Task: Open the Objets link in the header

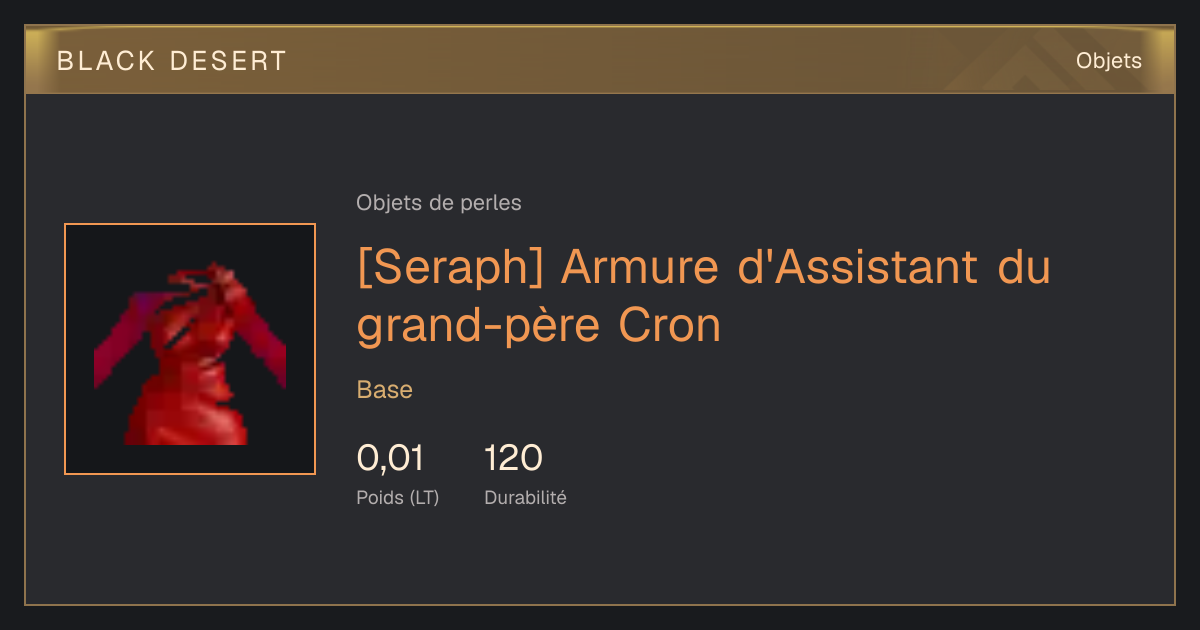Action: coord(1108,61)
